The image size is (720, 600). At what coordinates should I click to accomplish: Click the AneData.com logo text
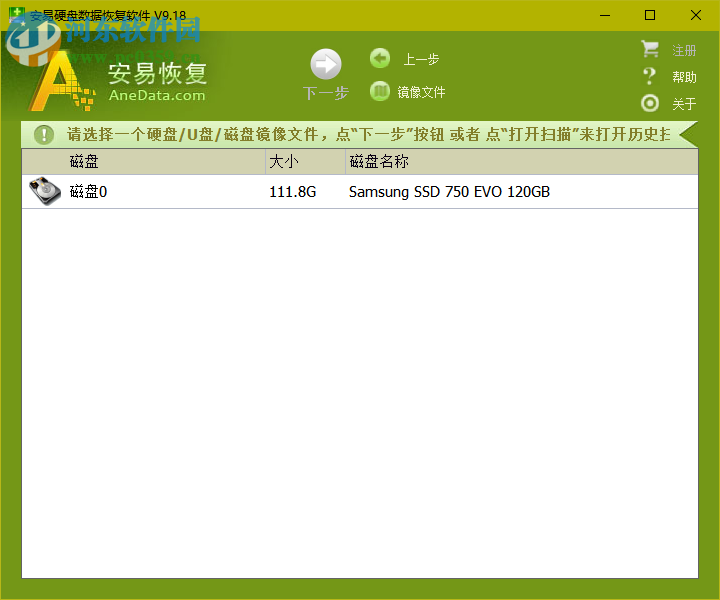(157, 95)
